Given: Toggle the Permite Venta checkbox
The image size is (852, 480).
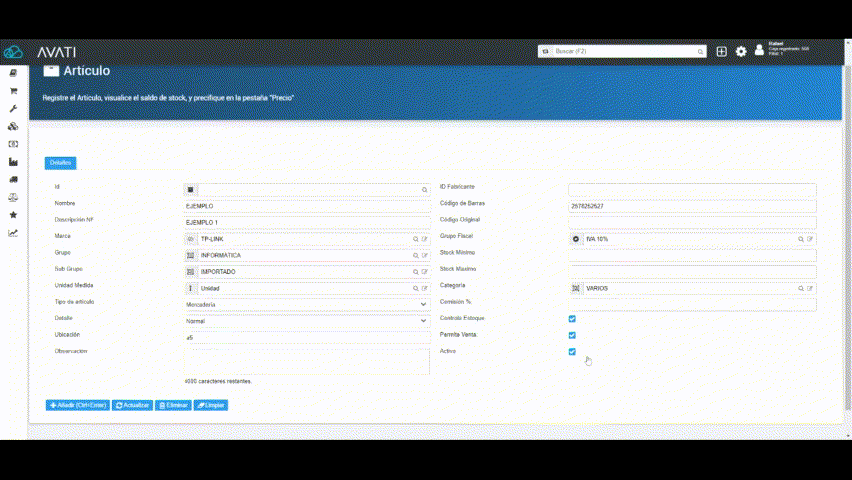Looking at the screenshot, I should click(572, 335).
